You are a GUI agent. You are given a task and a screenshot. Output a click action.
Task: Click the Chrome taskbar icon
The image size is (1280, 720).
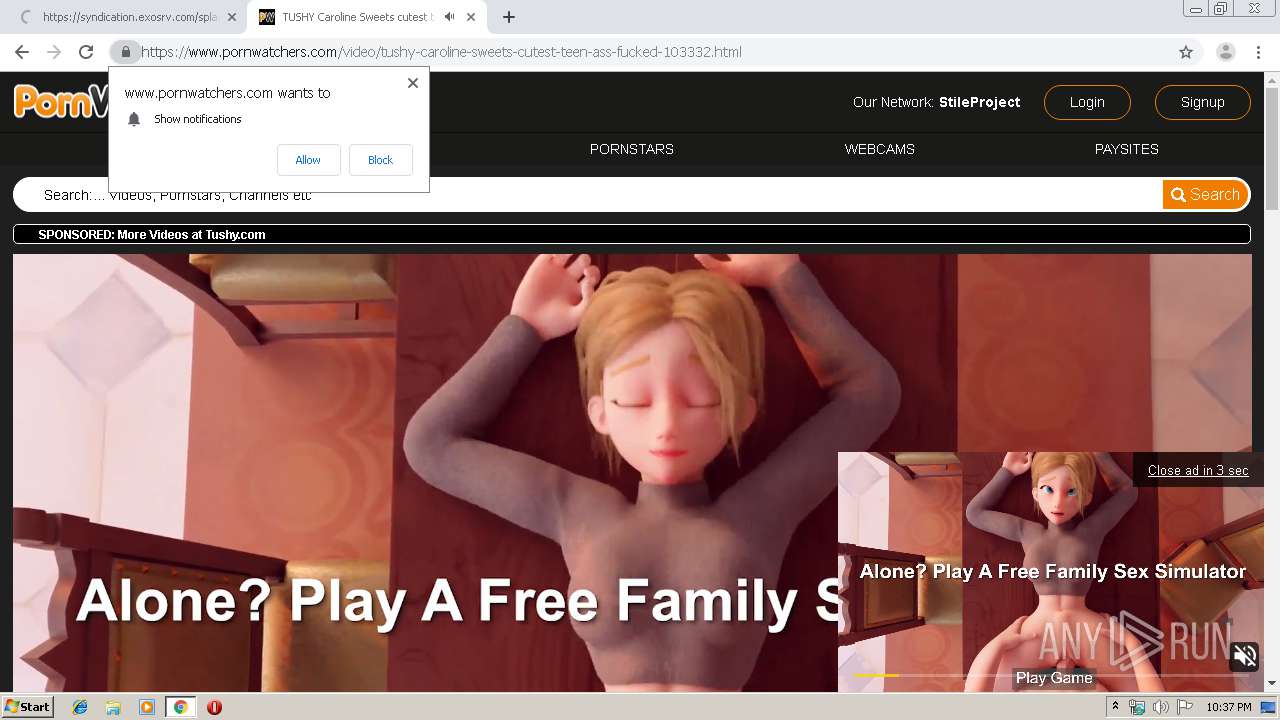181,707
